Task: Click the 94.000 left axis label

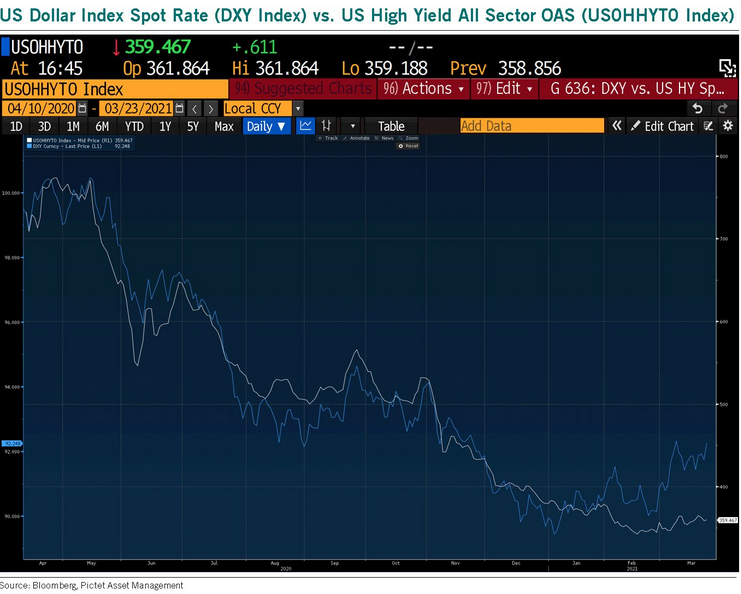Action: click(x=12, y=387)
